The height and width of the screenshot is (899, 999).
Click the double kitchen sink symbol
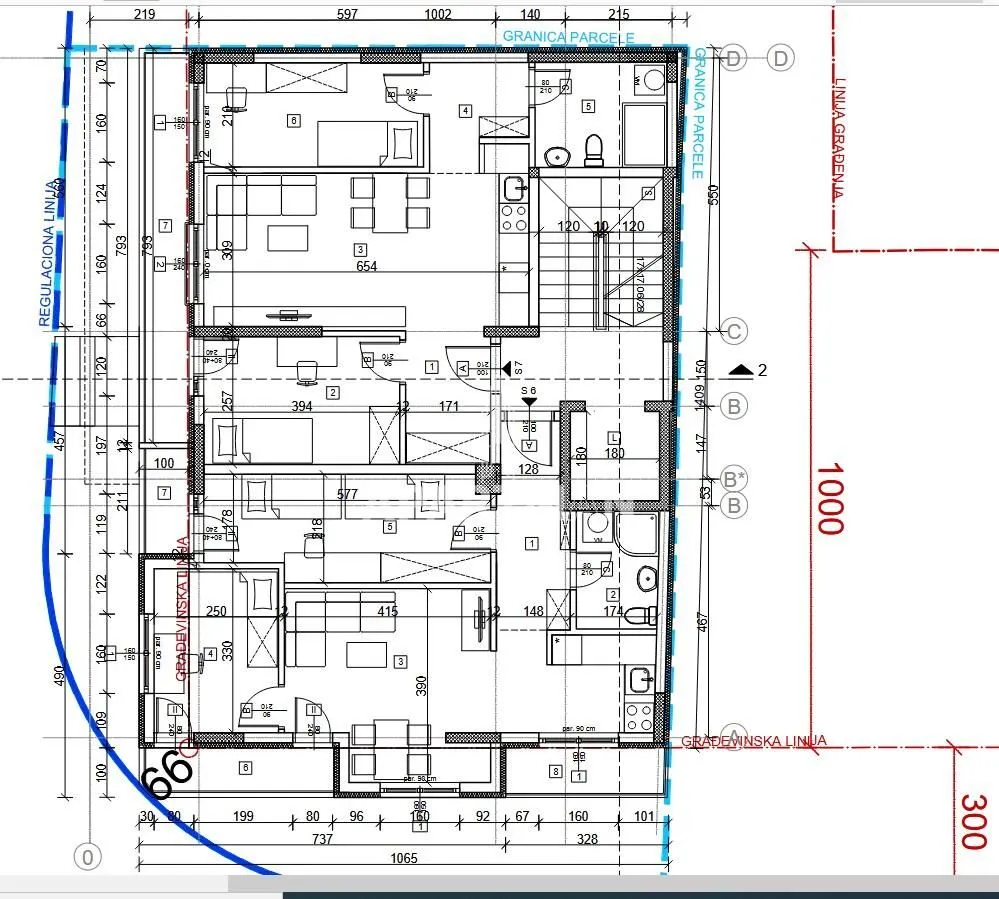coord(514,190)
